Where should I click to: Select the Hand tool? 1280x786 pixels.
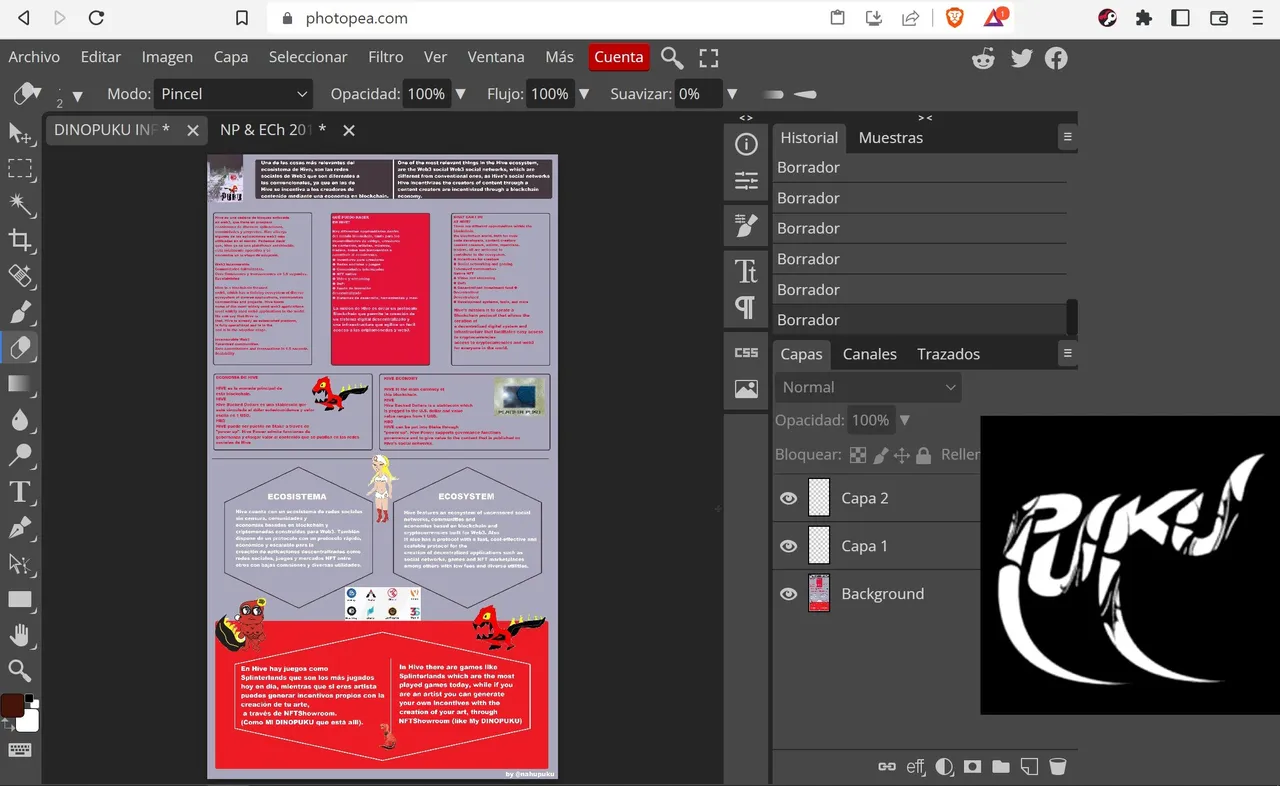pos(20,636)
